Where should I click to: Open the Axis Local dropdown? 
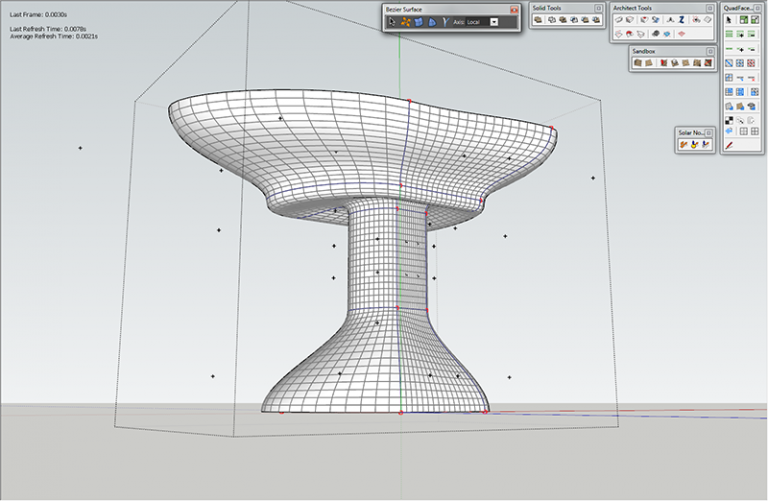(494, 21)
